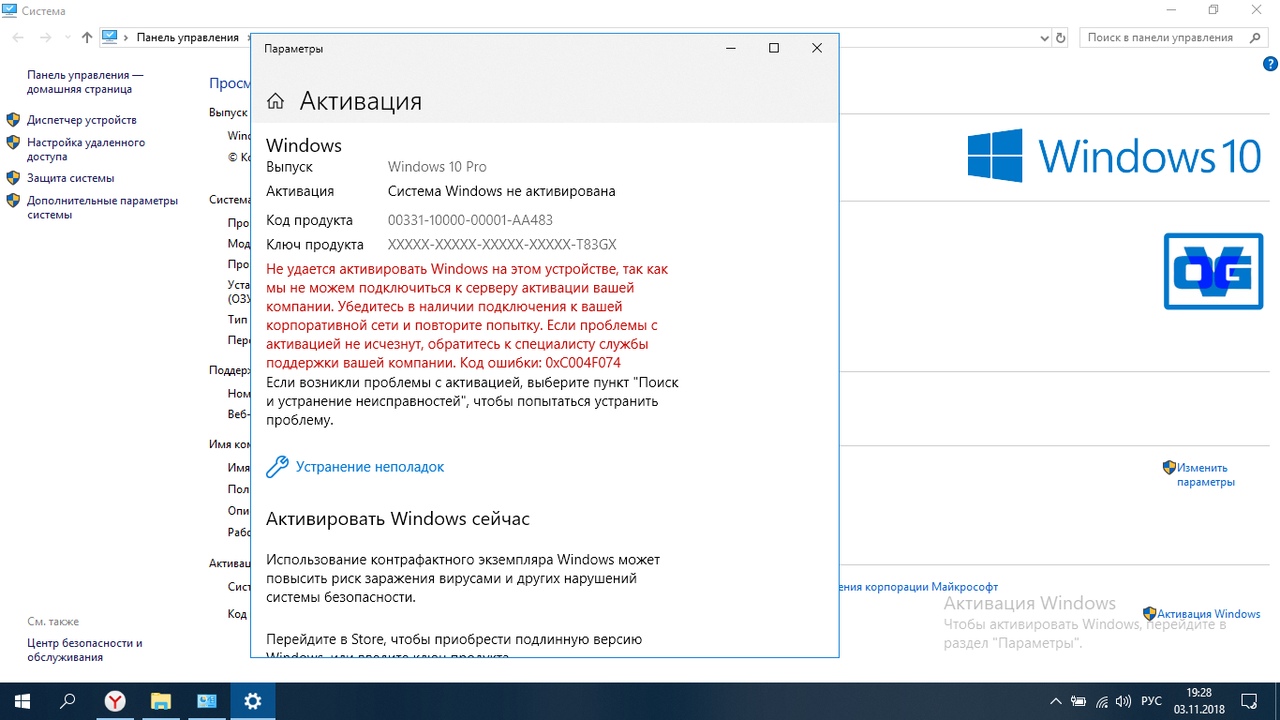Click the help question mark icon
Image resolution: width=1280 pixels, height=720 pixels.
coord(1271,64)
